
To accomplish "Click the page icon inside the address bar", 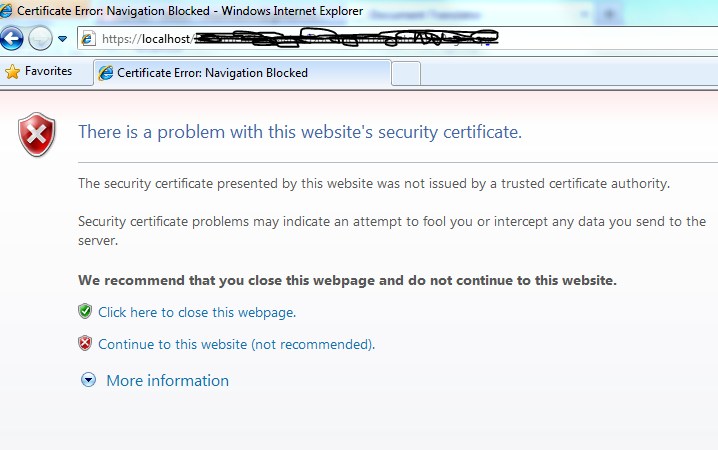I will pos(88,39).
